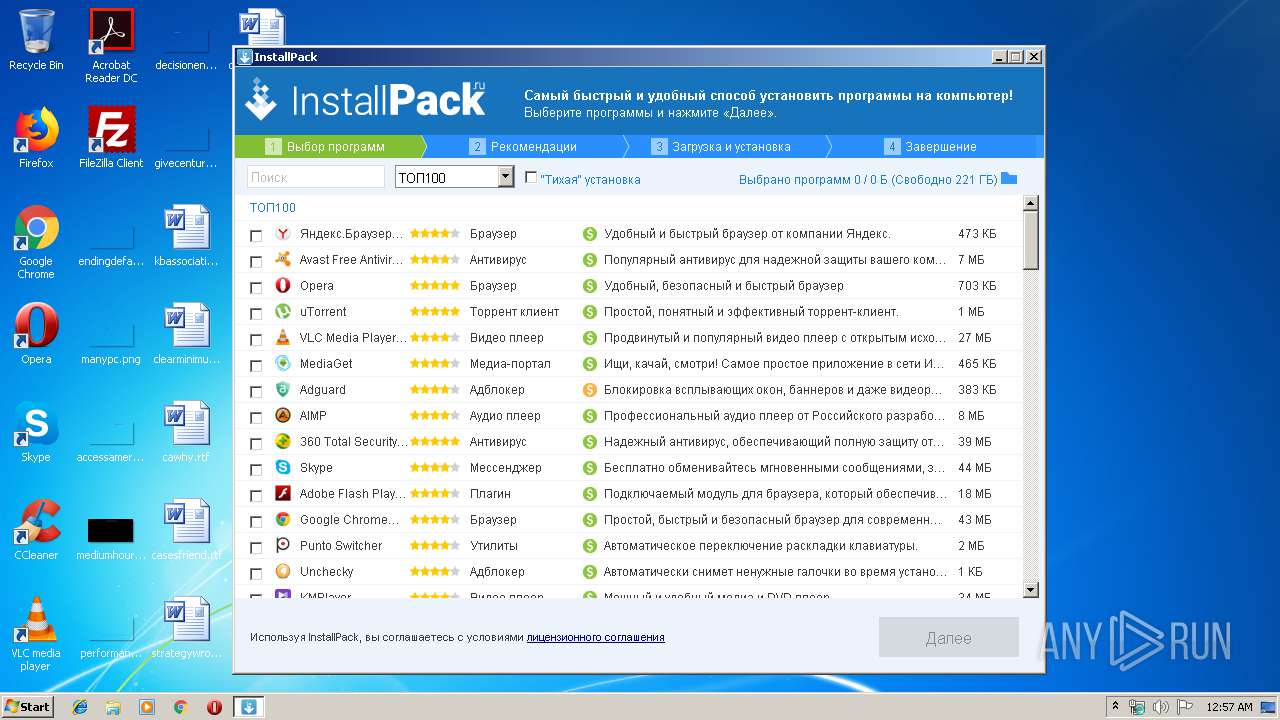Click the VLC Media Player row icon
This screenshot has width=1280, height=720.
283,337
